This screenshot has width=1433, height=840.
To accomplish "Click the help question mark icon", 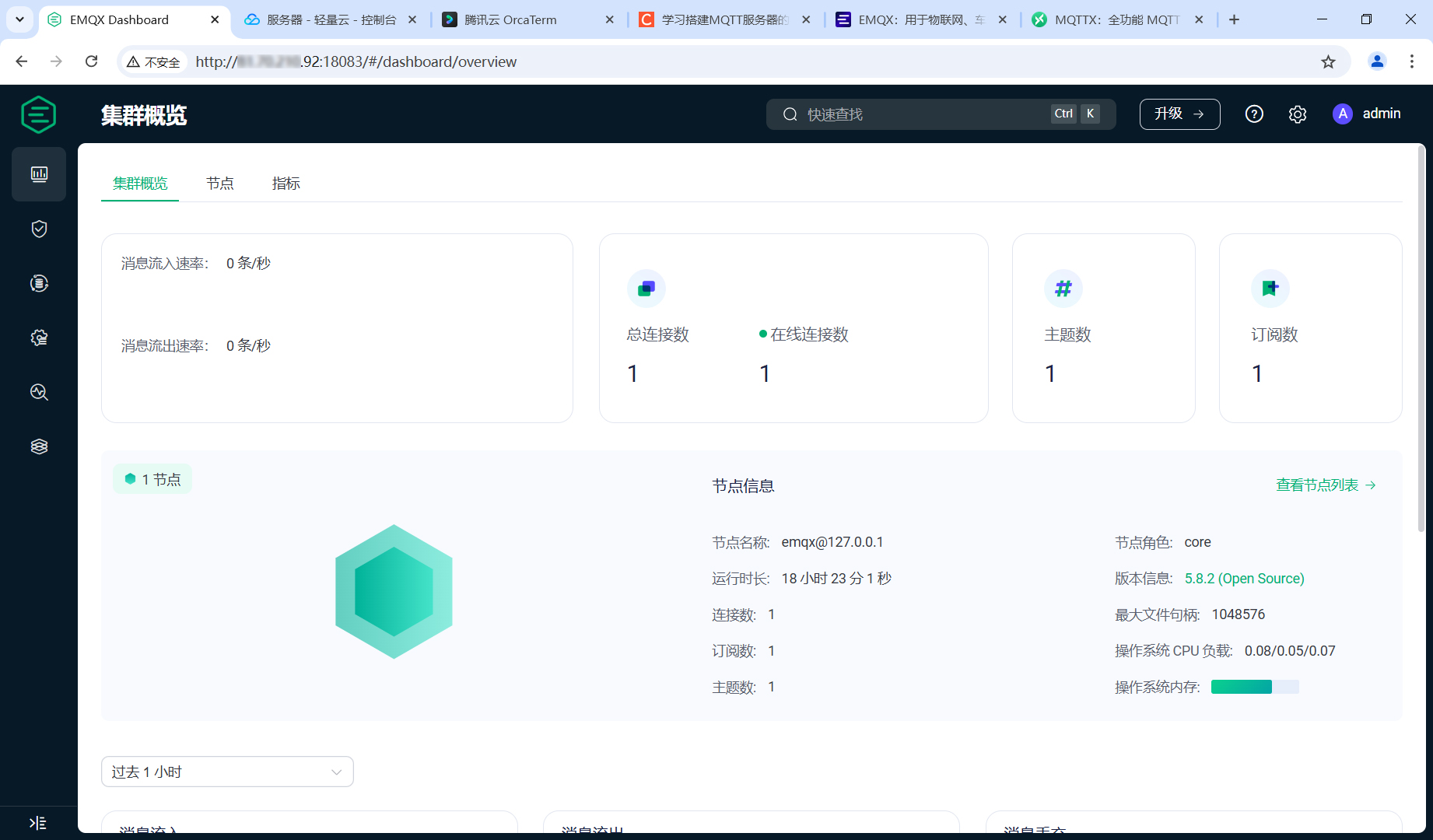I will coord(1254,114).
